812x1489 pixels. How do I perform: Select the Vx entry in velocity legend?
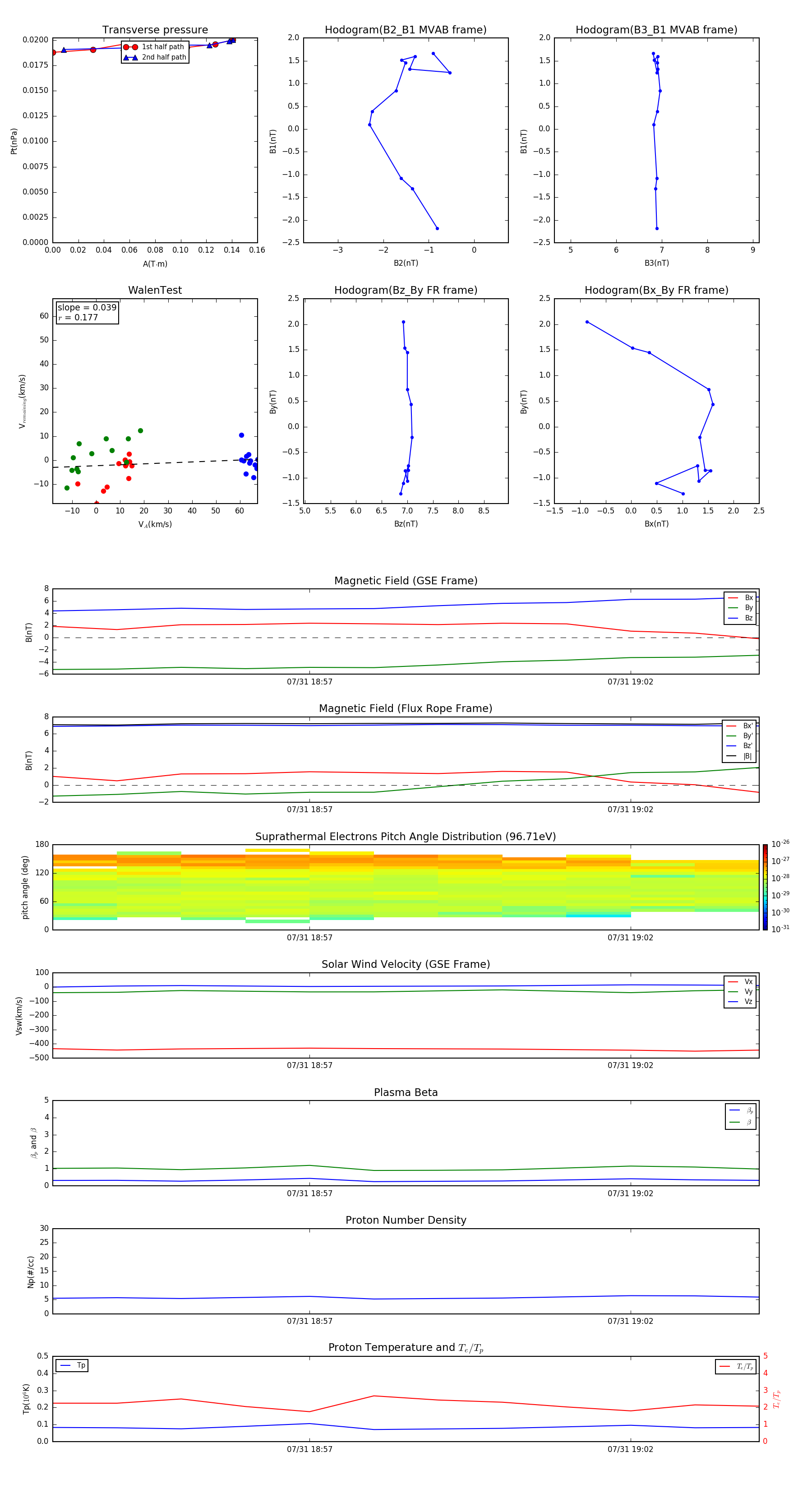click(740, 981)
